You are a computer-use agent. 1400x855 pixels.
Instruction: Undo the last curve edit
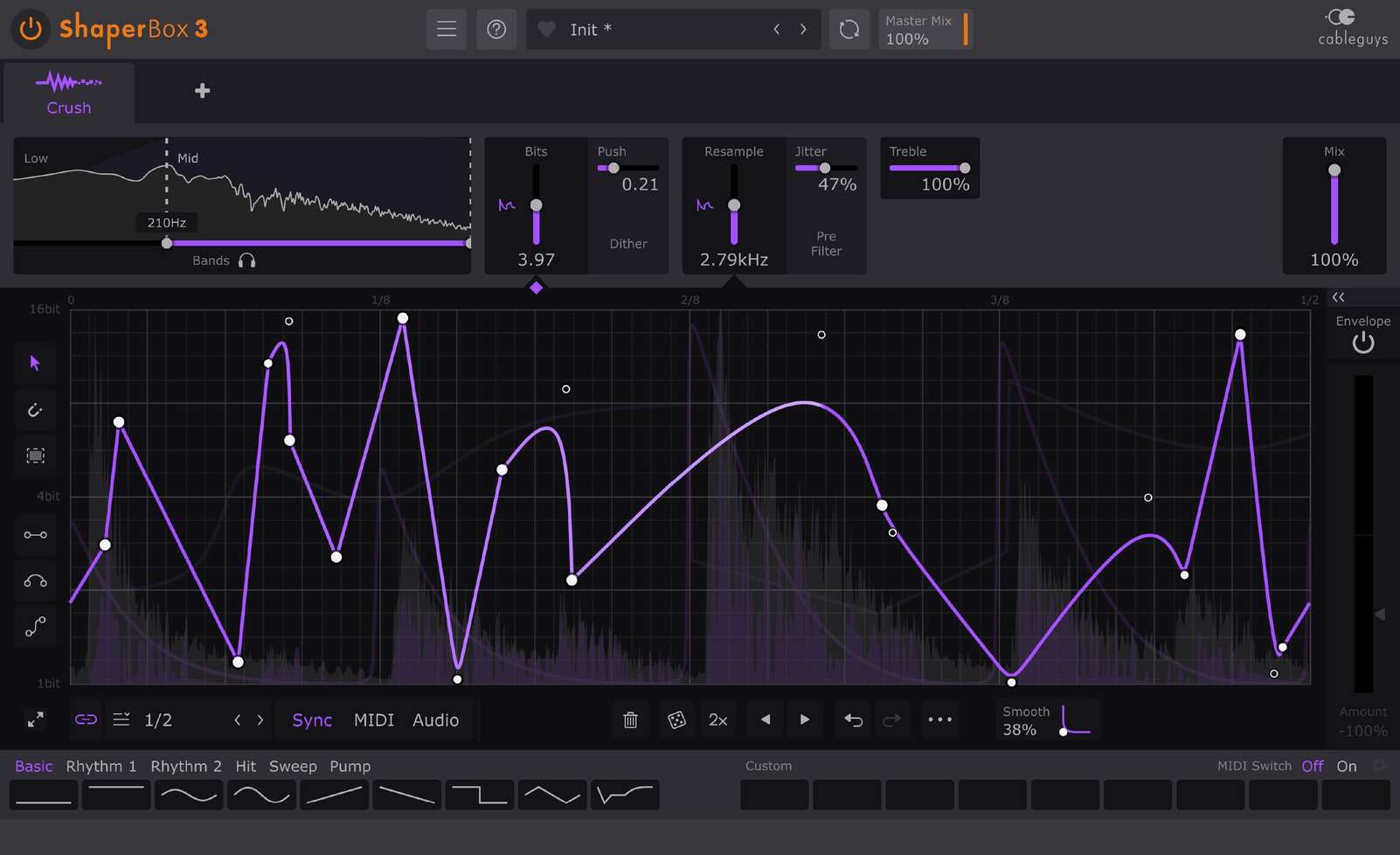(x=852, y=719)
